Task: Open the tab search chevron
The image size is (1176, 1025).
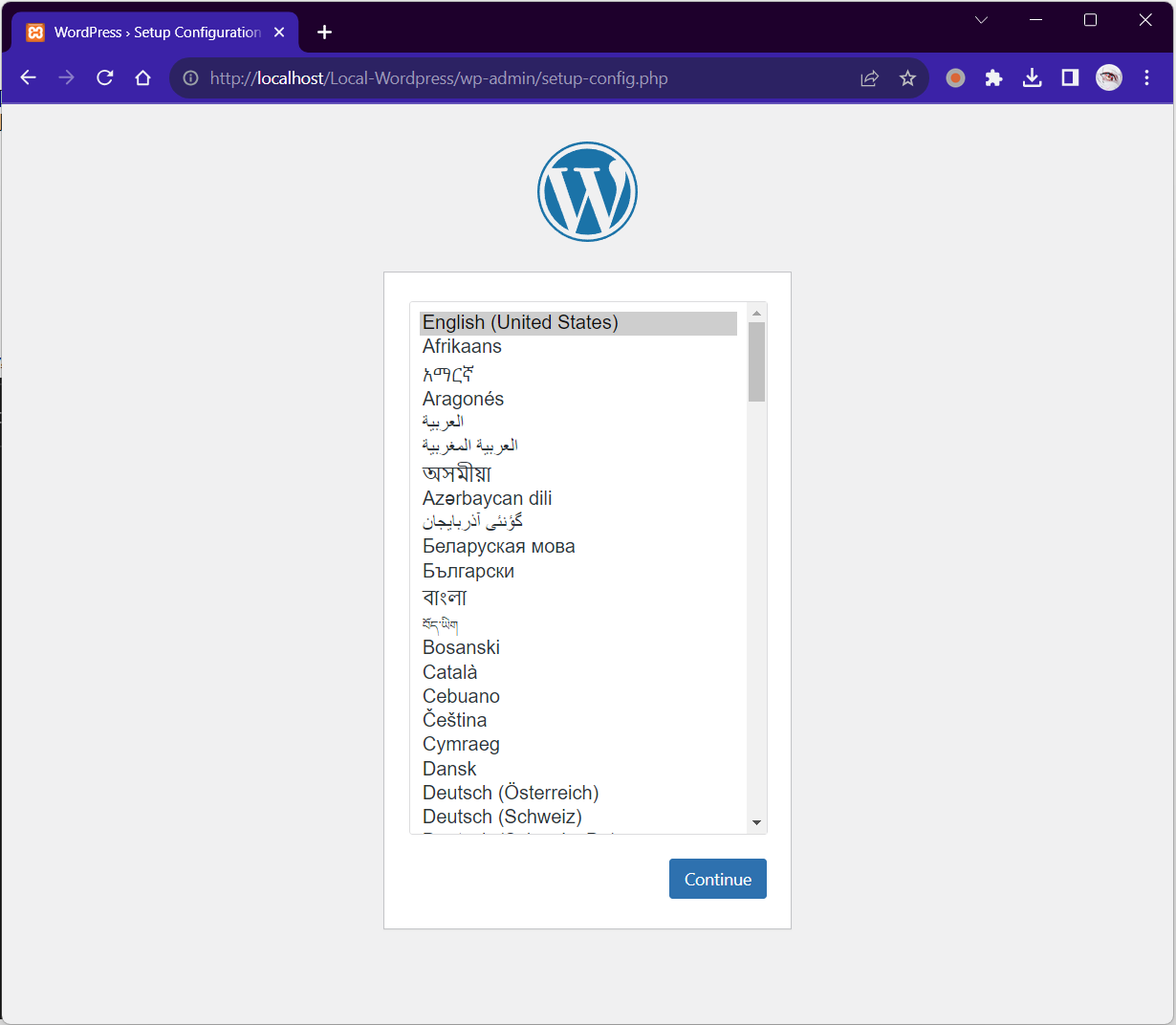Action: 981,20
